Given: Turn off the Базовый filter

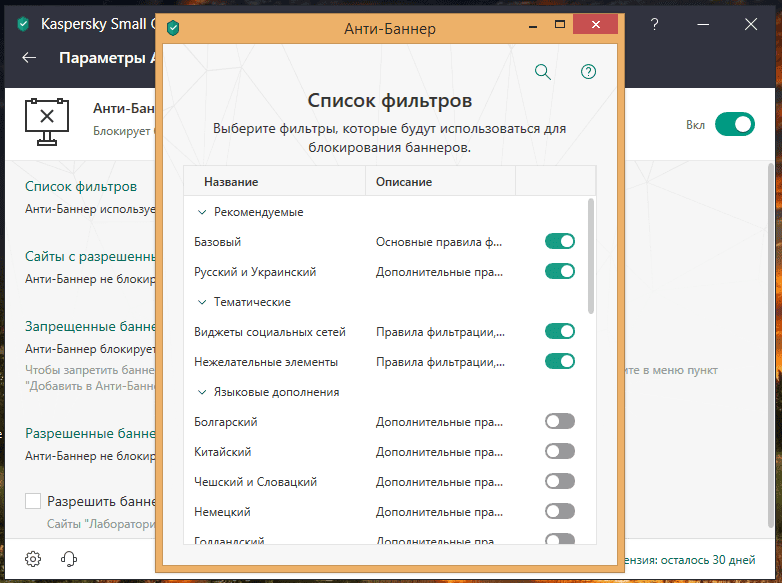Looking at the screenshot, I should point(560,241).
